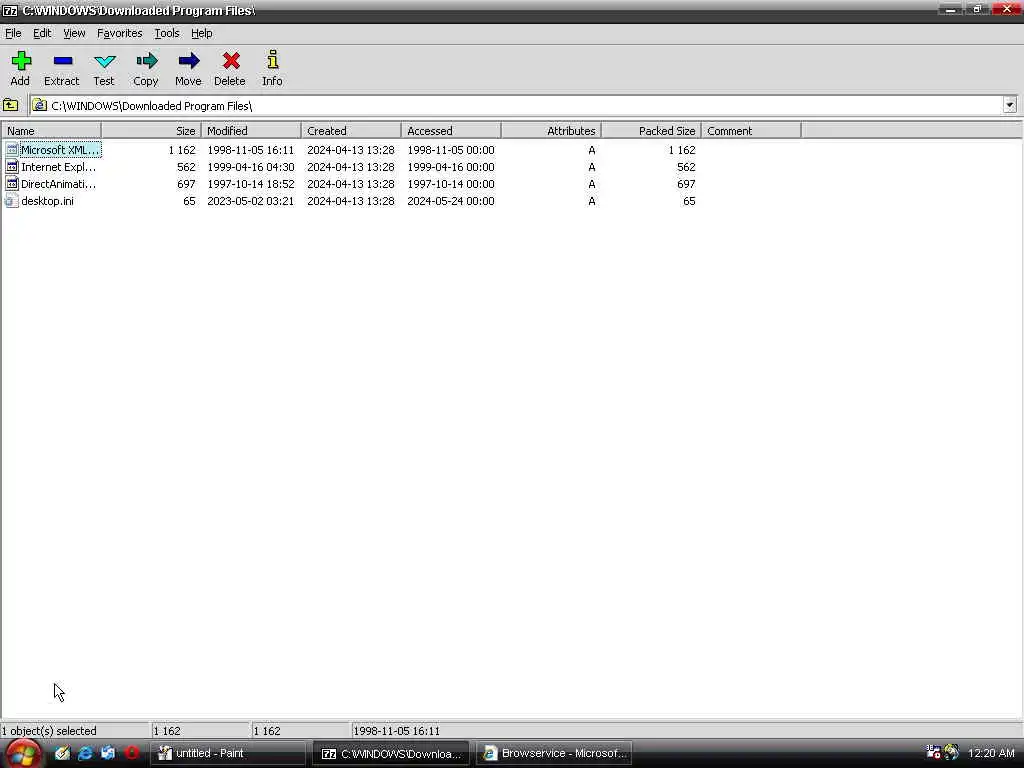Click the DirectAnimati... file icon
This screenshot has height=768, width=1024.
point(11,184)
